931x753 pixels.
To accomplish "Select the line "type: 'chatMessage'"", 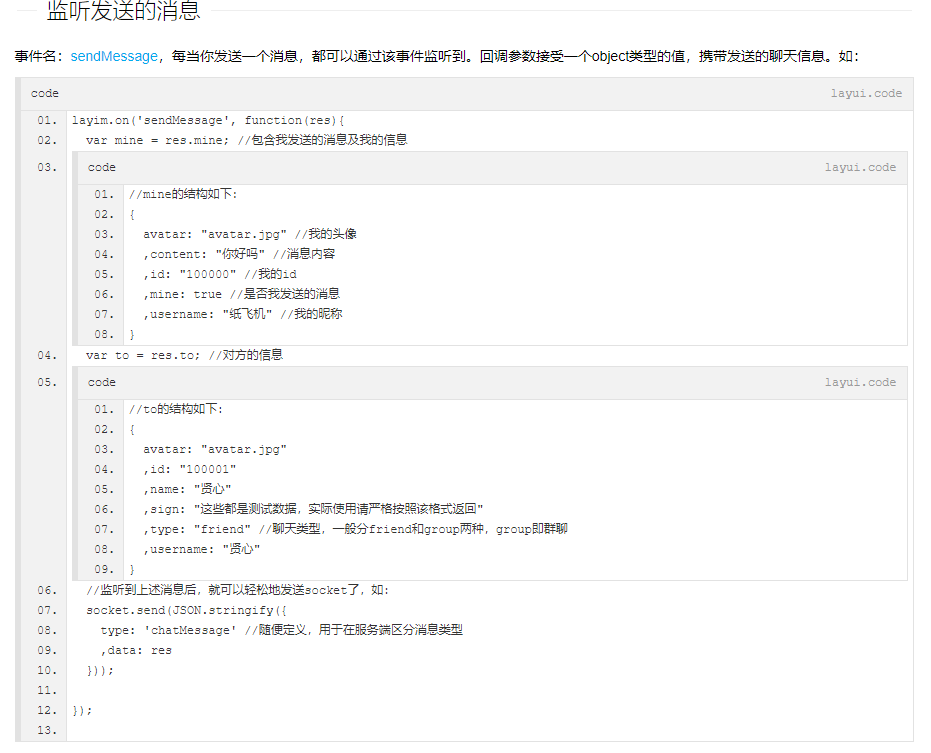I will [281, 630].
